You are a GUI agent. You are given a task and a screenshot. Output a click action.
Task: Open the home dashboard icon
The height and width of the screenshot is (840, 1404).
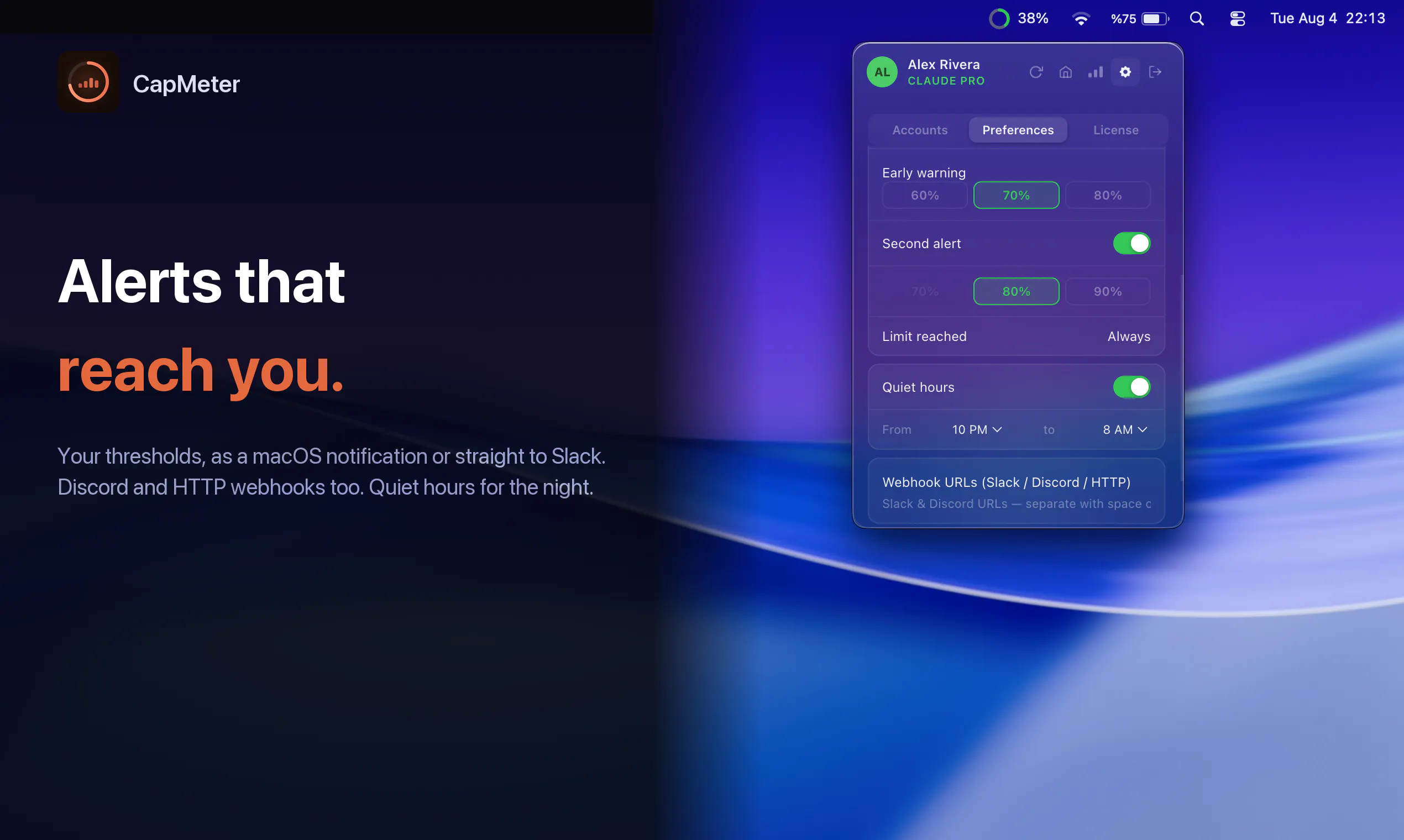tap(1066, 72)
